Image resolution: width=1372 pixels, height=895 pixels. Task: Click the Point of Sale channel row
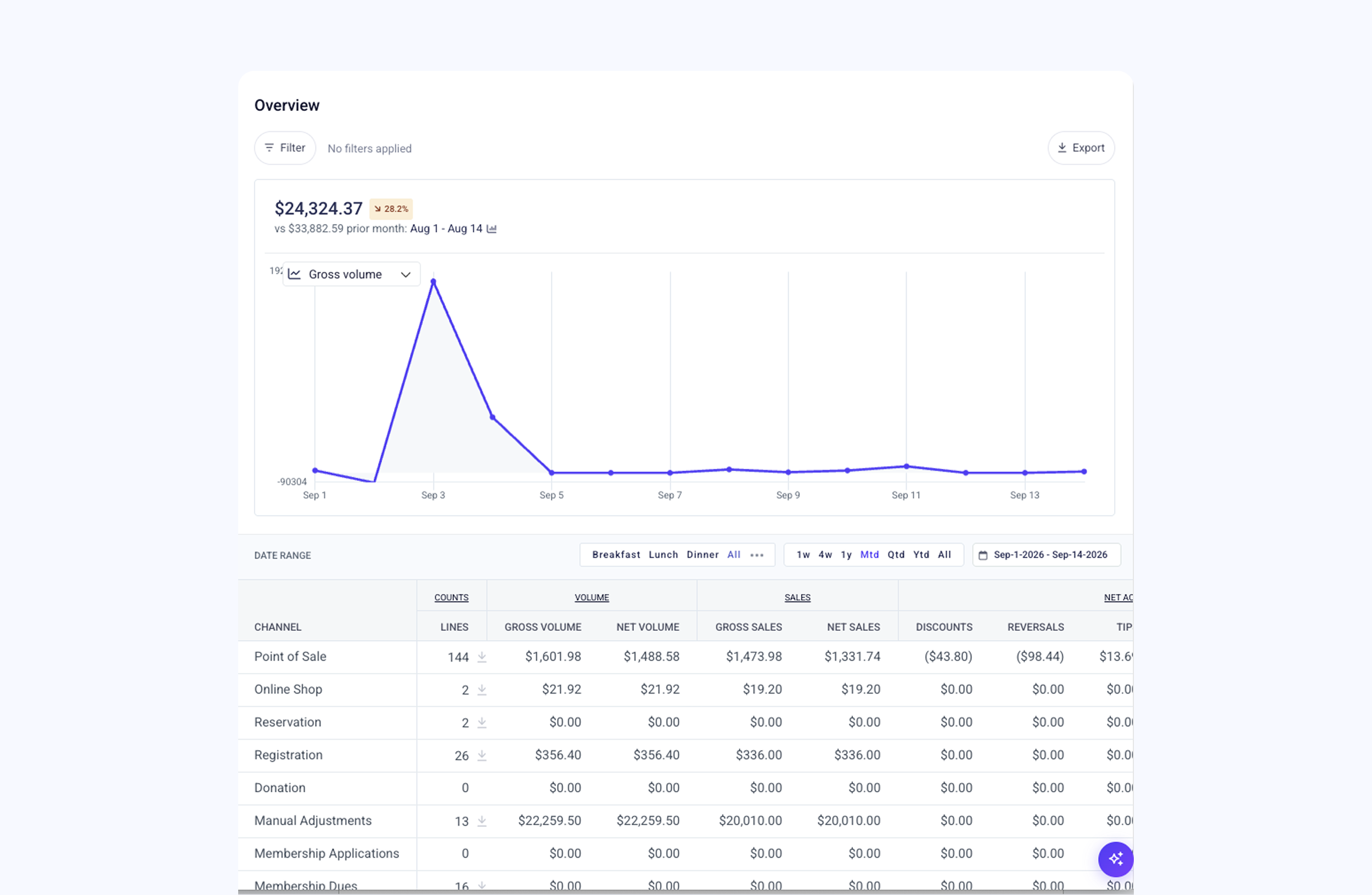685,657
